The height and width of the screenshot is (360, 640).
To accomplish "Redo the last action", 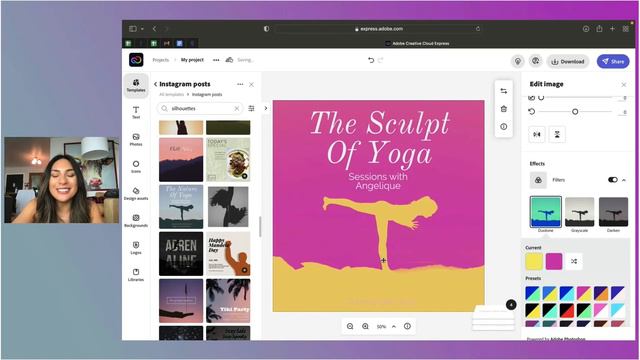I will click(380, 60).
